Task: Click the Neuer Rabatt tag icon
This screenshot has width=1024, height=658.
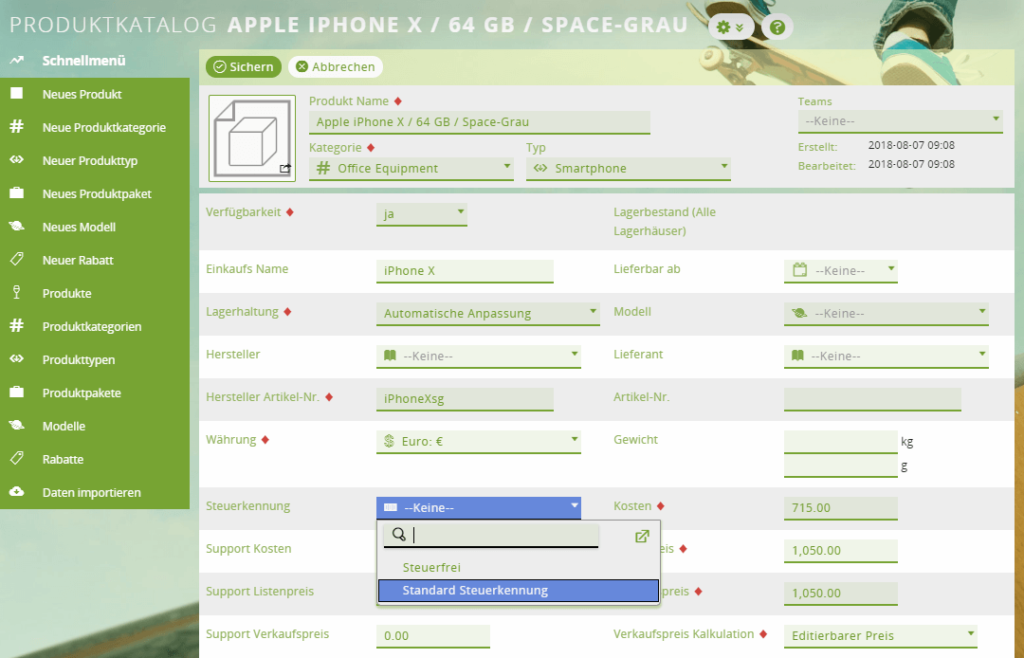Action: 17,260
